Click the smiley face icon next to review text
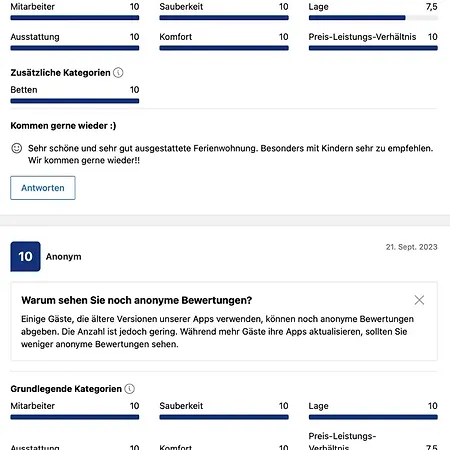 (17, 148)
